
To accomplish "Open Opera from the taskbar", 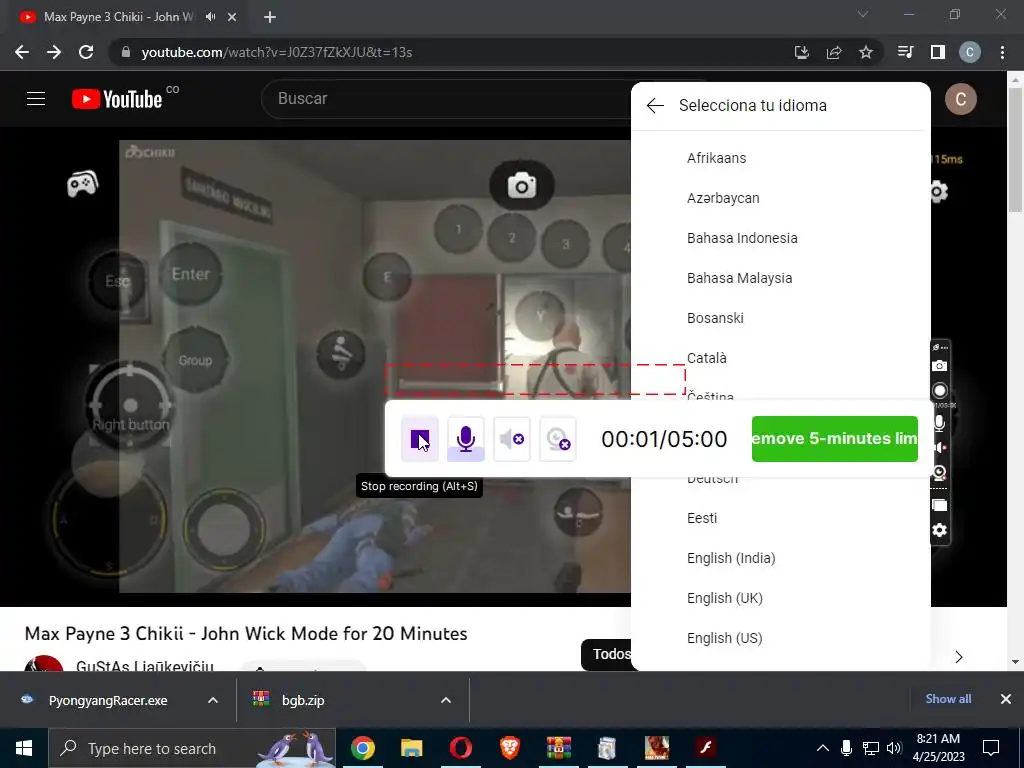I will click(x=460, y=748).
